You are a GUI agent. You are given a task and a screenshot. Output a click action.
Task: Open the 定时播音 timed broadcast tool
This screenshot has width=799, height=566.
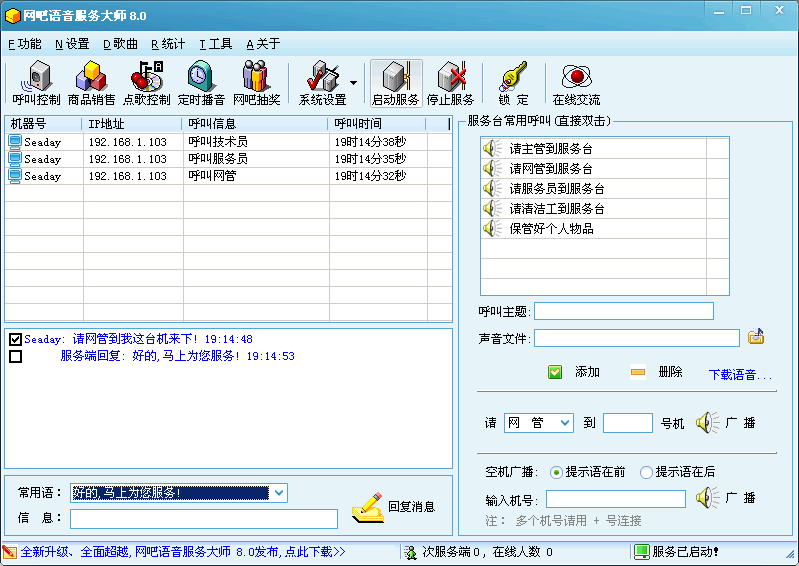[201, 84]
